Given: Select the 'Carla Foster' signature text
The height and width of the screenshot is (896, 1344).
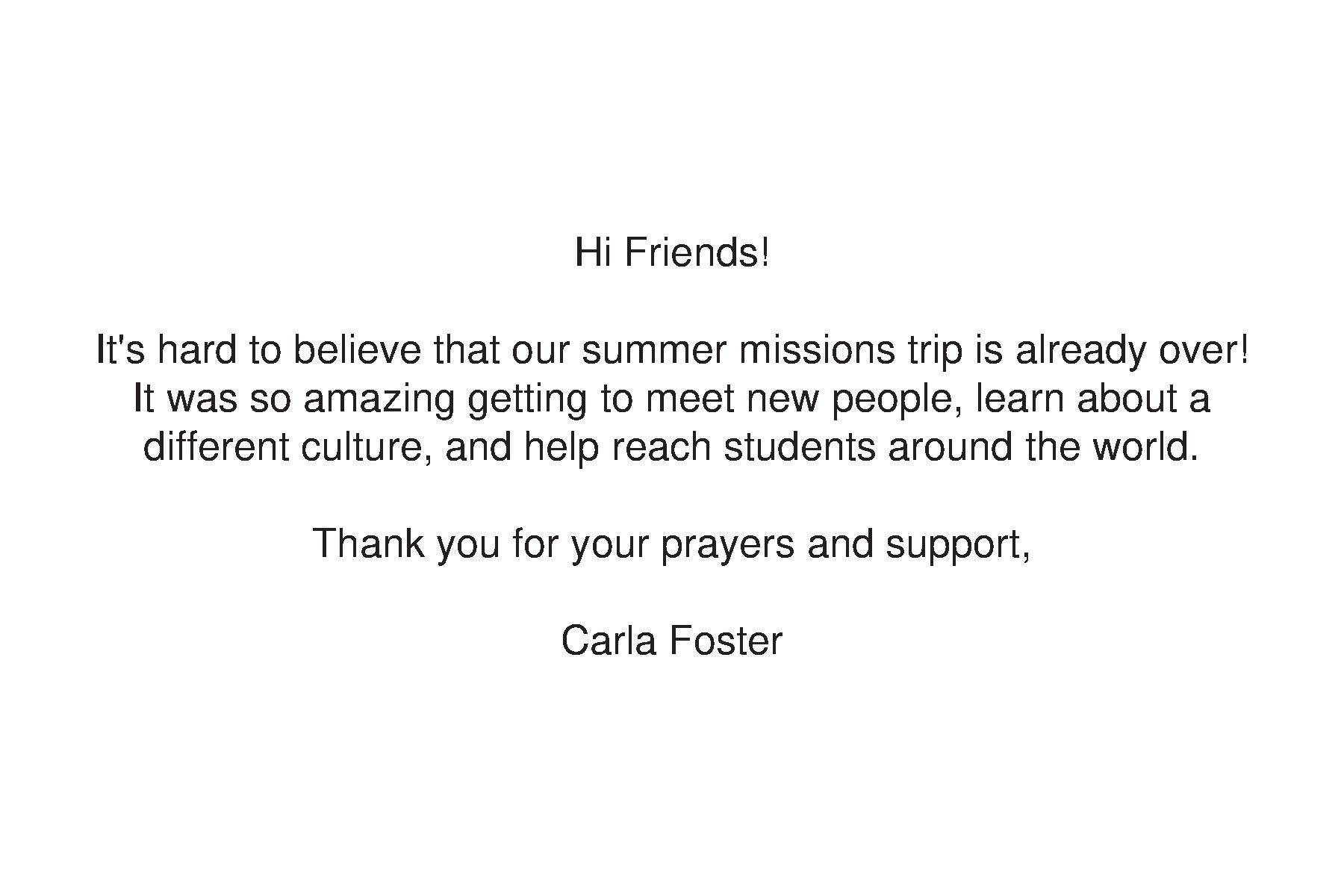Looking at the screenshot, I should (x=671, y=641).
